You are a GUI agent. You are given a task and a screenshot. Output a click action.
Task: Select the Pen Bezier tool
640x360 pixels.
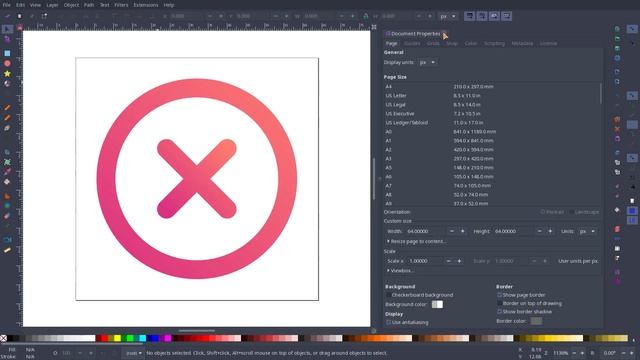7,118
